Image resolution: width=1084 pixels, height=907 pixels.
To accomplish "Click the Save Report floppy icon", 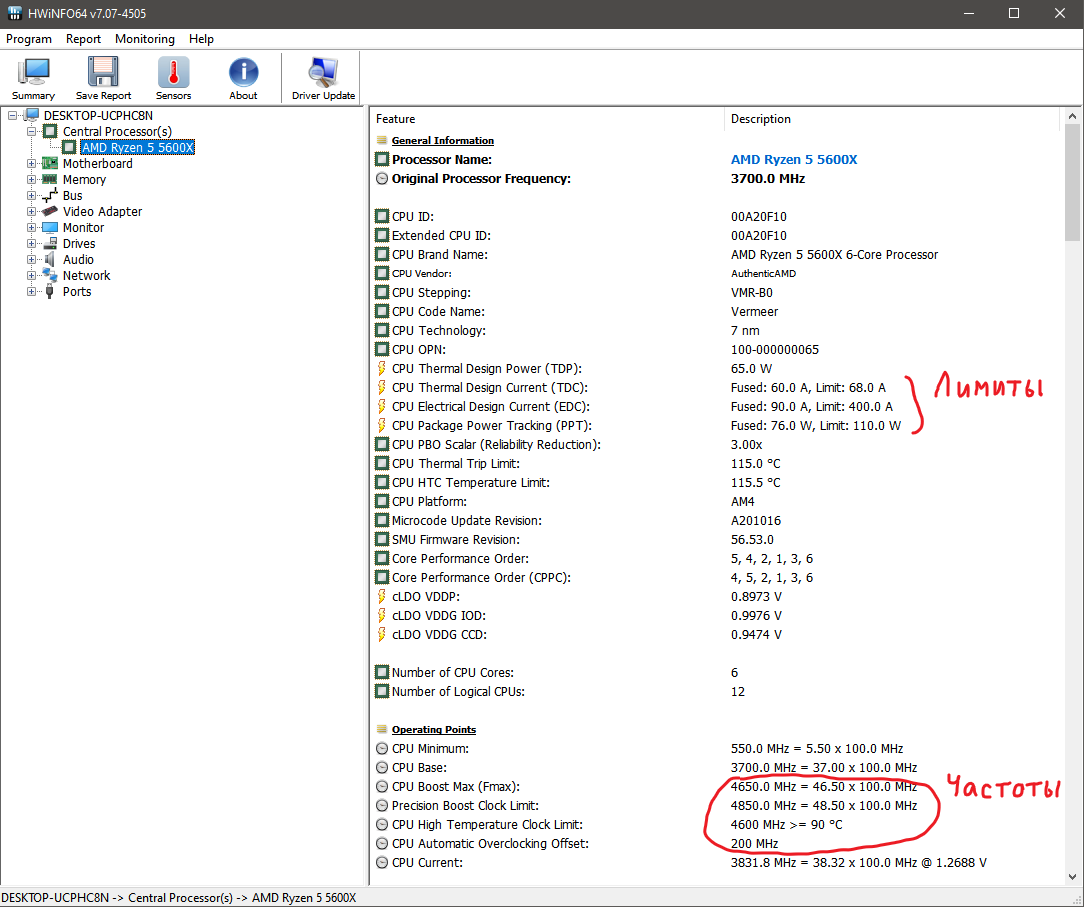I will point(103,72).
